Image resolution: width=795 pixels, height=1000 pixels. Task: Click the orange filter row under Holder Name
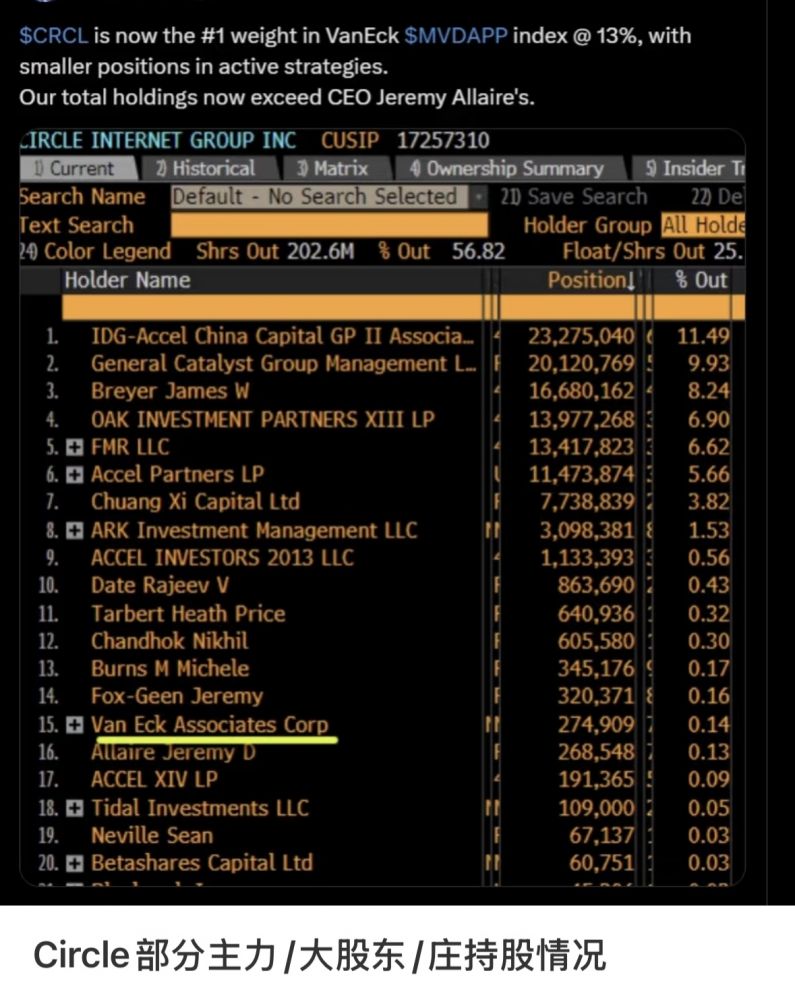pyautogui.click(x=272, y=307)
